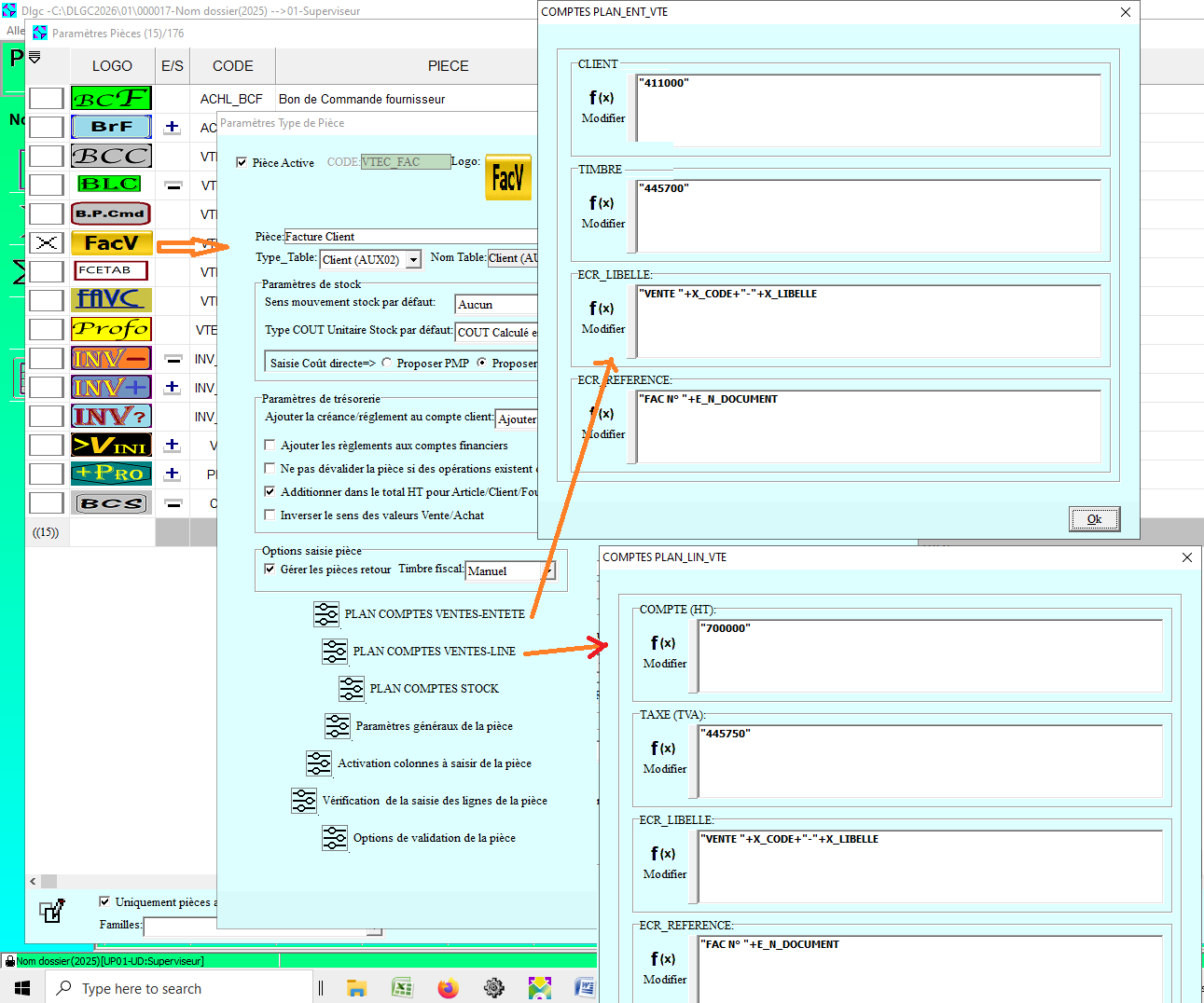Open Paramètres généraux de la pièce icon
The width and height of the screenshot is (1204, 1003).
337,726
